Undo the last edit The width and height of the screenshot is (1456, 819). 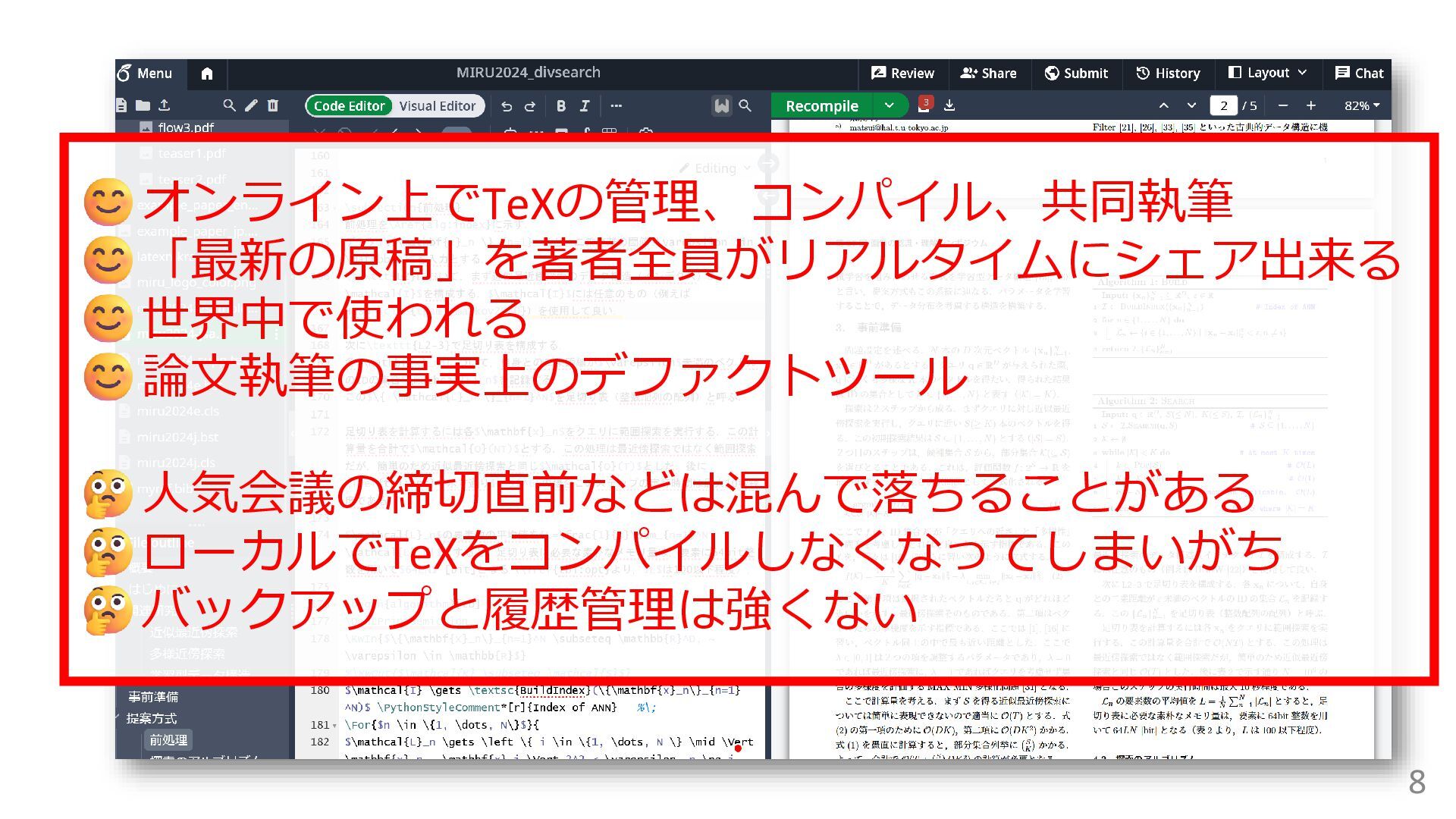pyautogui.click(x=507, y=106)
